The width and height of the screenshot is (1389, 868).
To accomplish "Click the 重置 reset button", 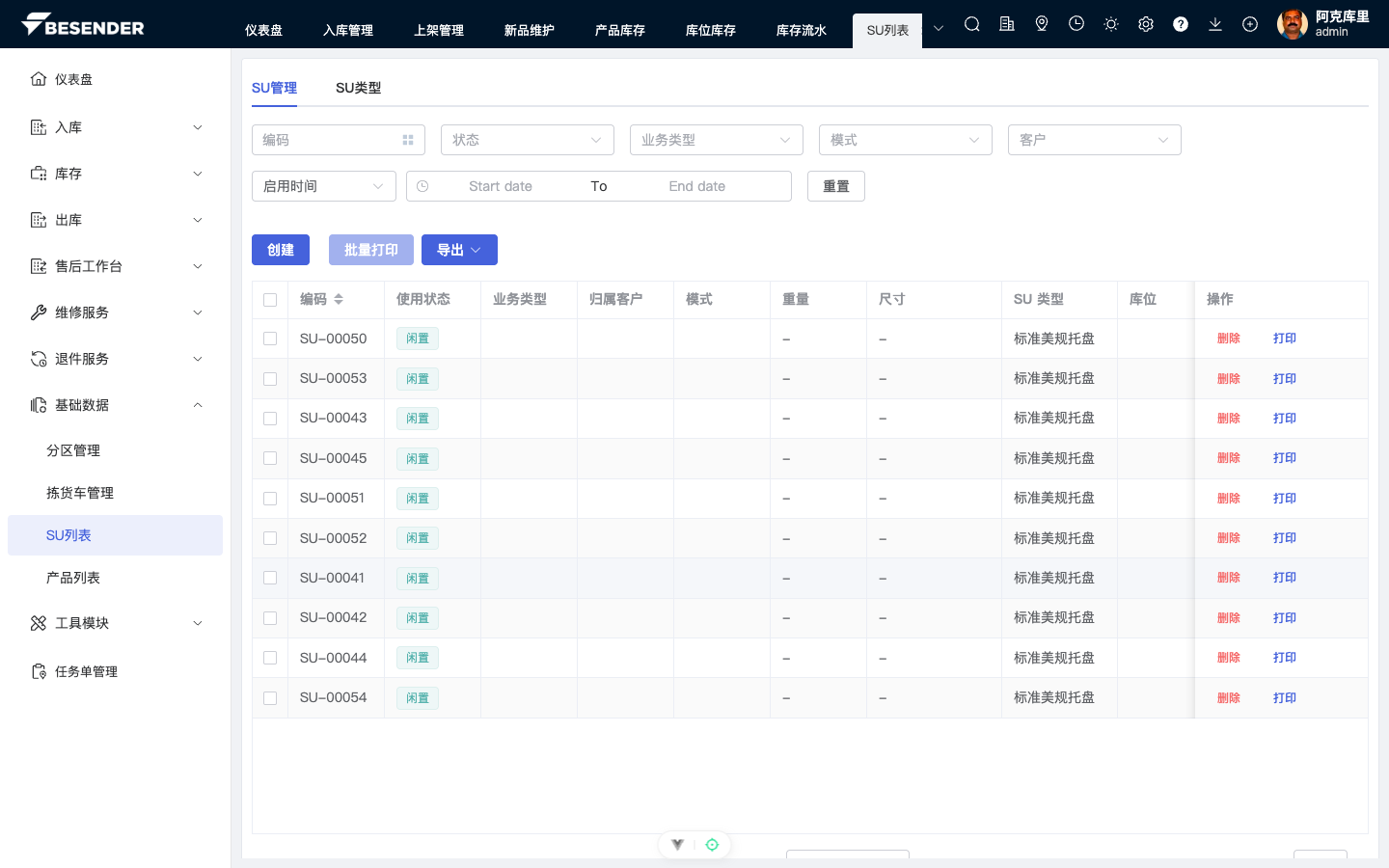I will coord(836,186).
